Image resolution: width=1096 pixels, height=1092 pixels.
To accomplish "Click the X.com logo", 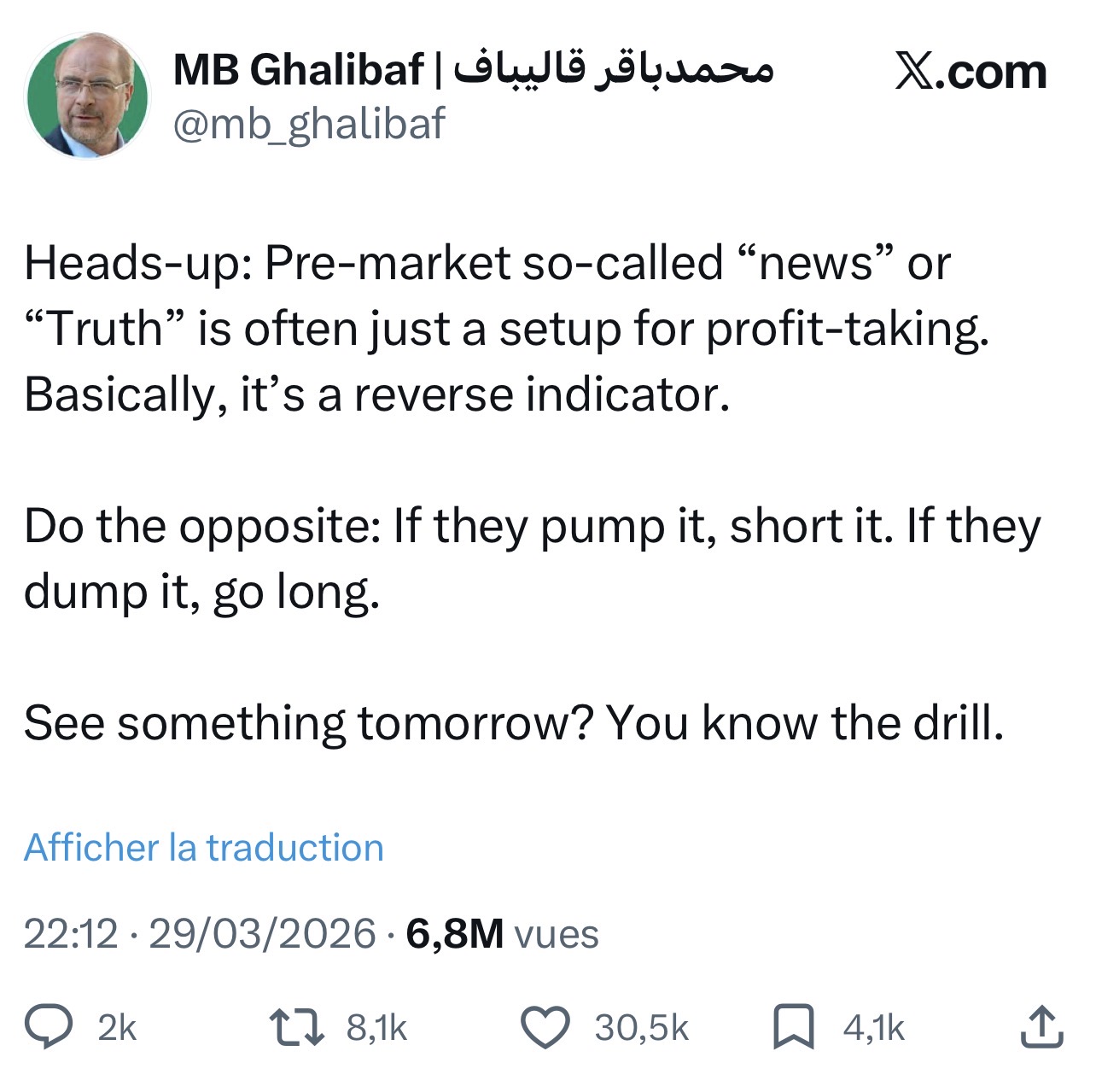I will pos(971,73).
